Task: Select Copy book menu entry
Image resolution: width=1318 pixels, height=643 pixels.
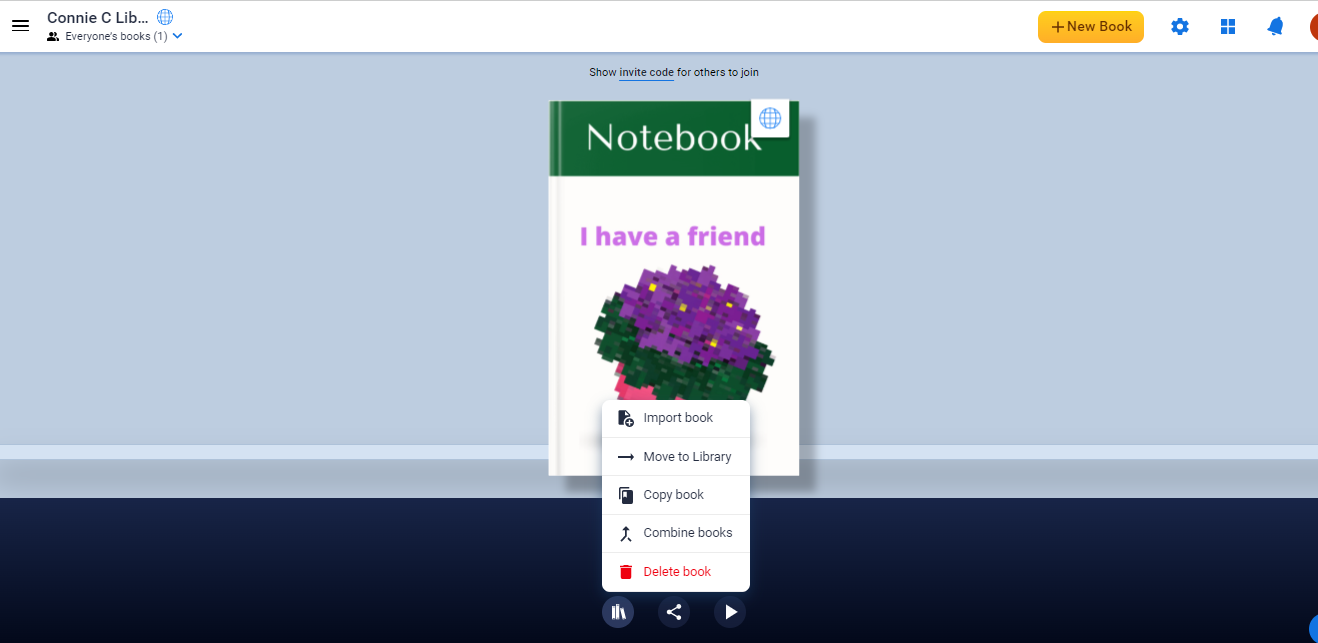Action: pyautogui.click(x=673, y=495)
